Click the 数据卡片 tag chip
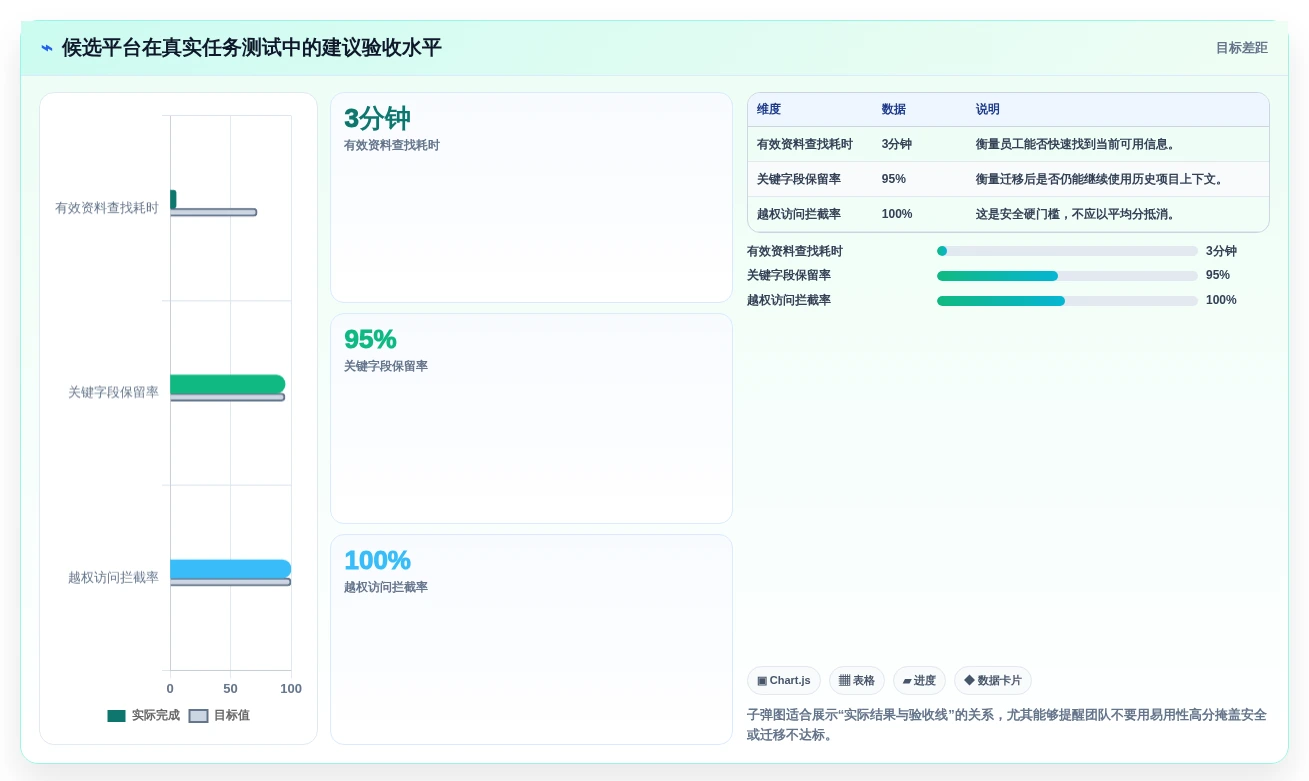This screenshot has width=1309, height=781. tap(993, 681)
